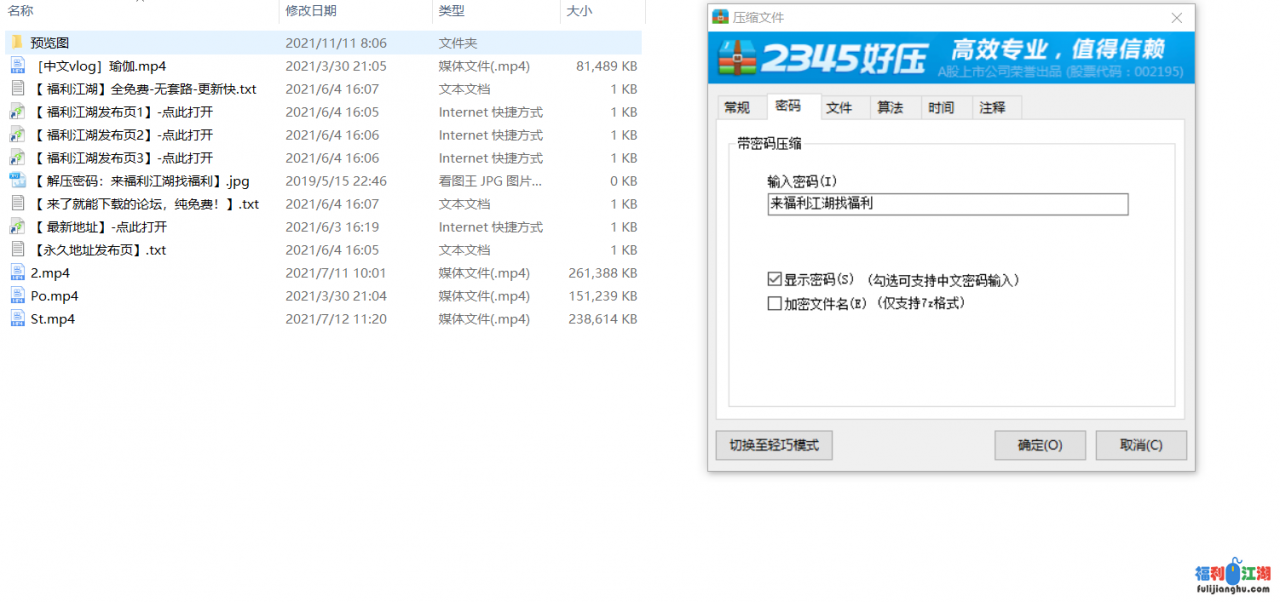The image size is (1280, 602).
Task: Switch to the 常规 tab
Action: [x=737, y=108]
